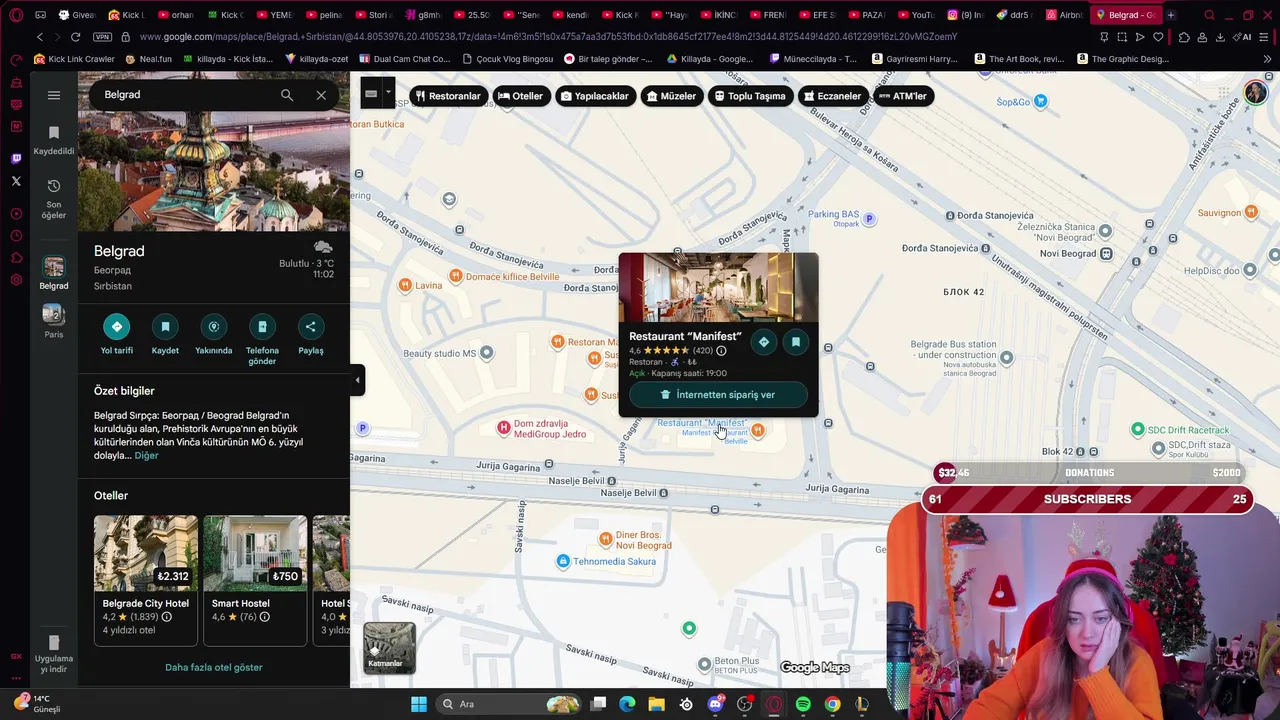Click Tehnomedia Sakura map pin
Viewport: 1280px width, 720px height.
click(x=563, y=561)
